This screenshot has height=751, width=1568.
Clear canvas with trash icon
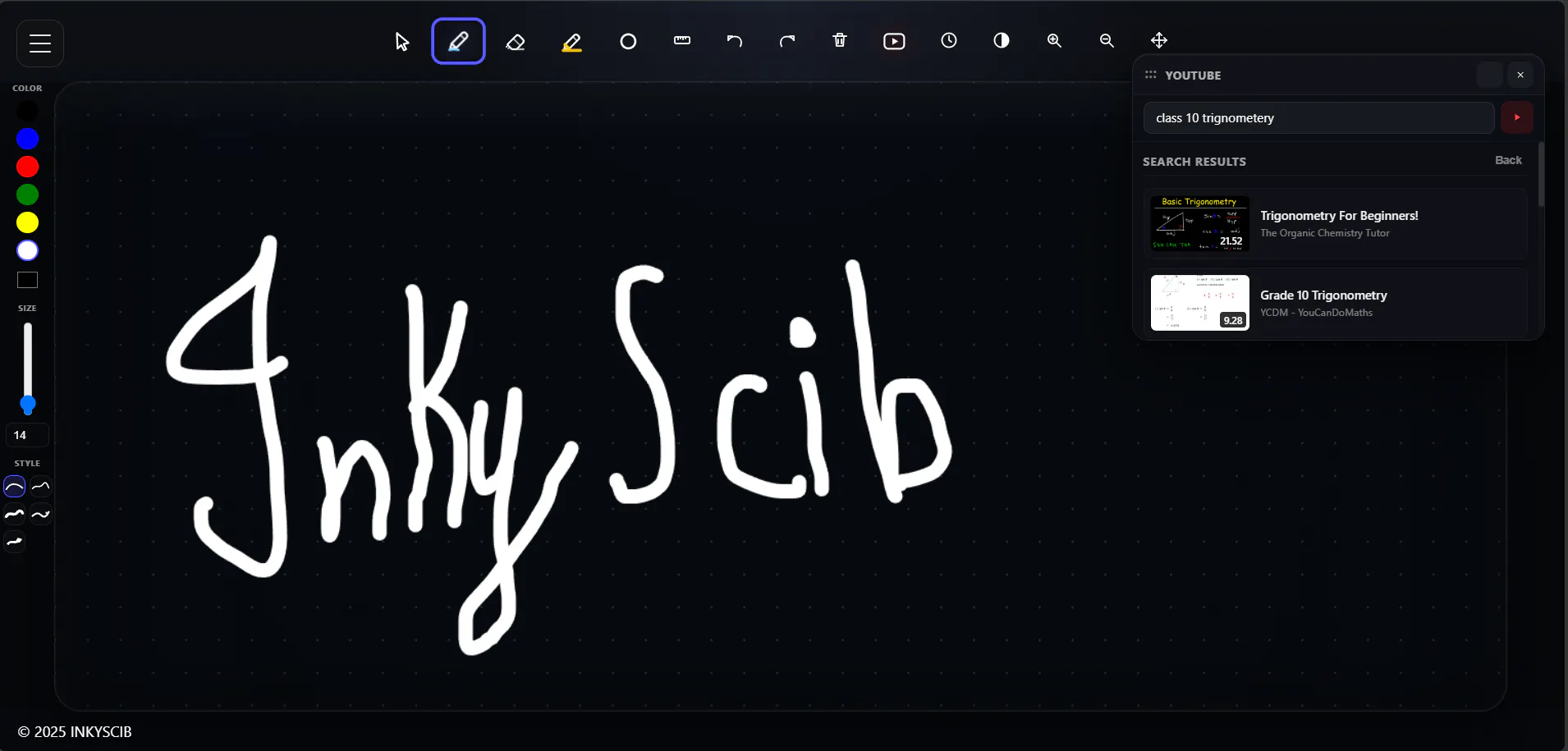coord(840,40)
